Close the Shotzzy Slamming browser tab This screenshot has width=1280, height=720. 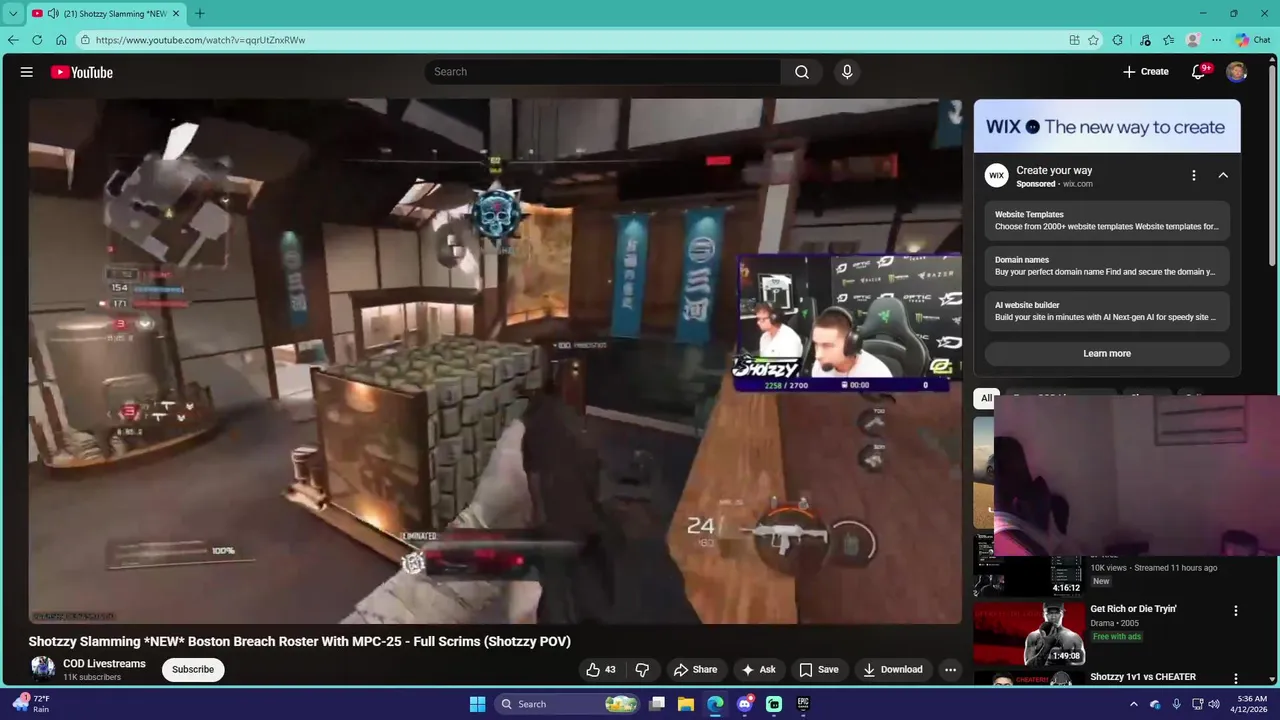177,14
